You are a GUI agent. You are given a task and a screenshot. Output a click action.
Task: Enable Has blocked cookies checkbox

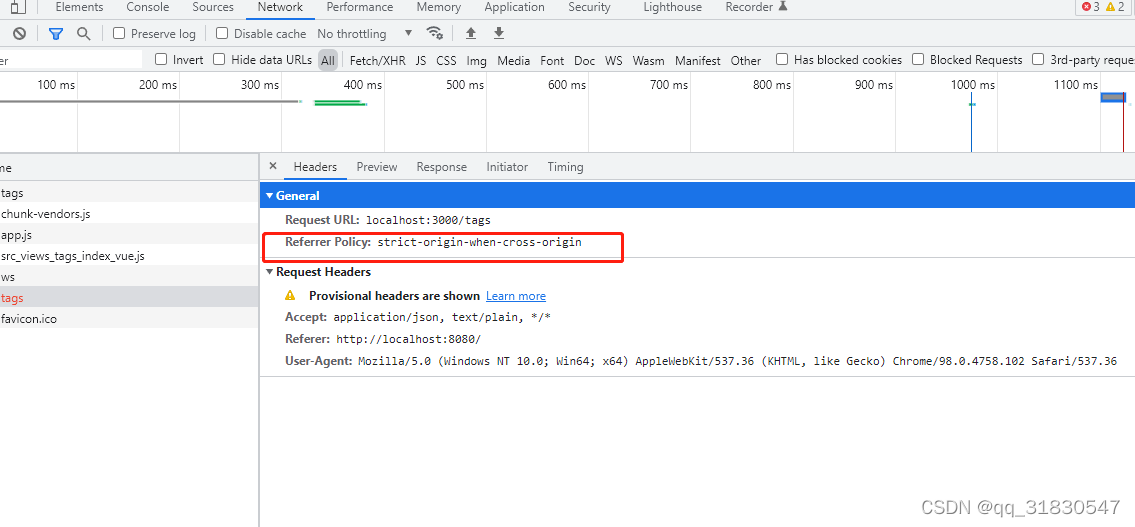pos(782,59)
